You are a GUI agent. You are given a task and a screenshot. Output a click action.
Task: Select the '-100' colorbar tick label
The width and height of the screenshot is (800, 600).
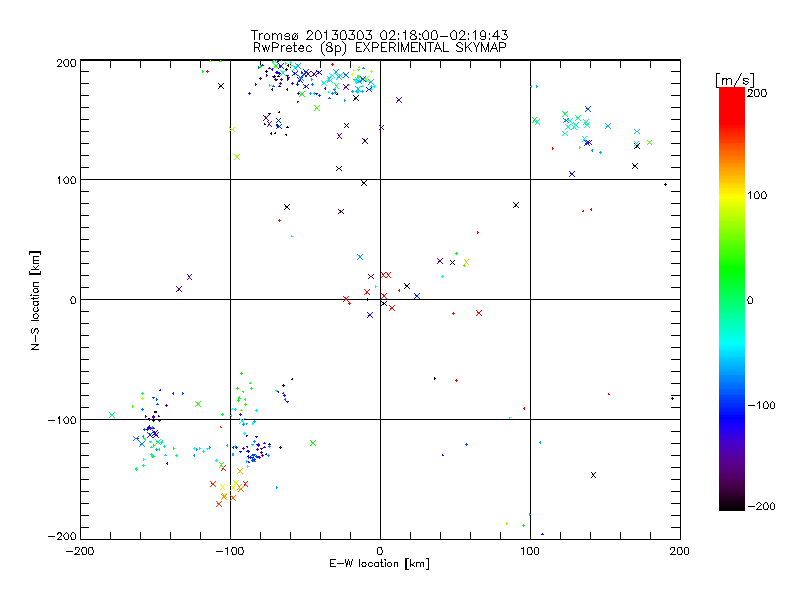point(761,405)
